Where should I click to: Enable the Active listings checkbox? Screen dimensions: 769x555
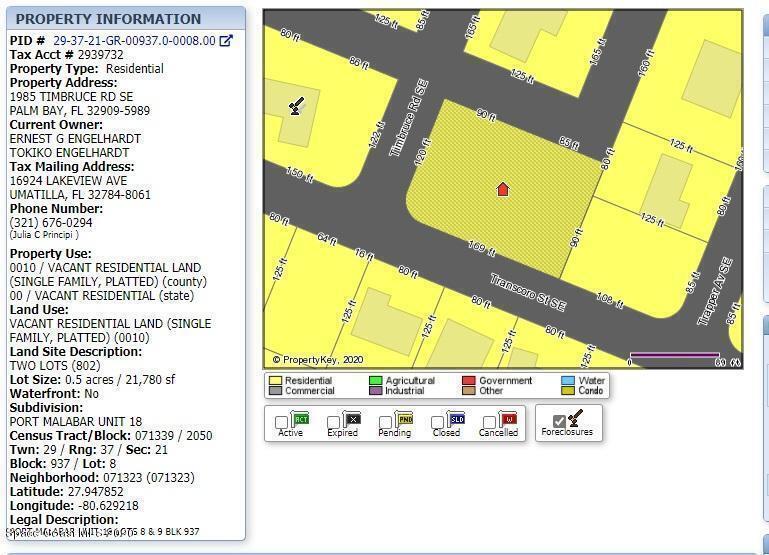point(282,423)
